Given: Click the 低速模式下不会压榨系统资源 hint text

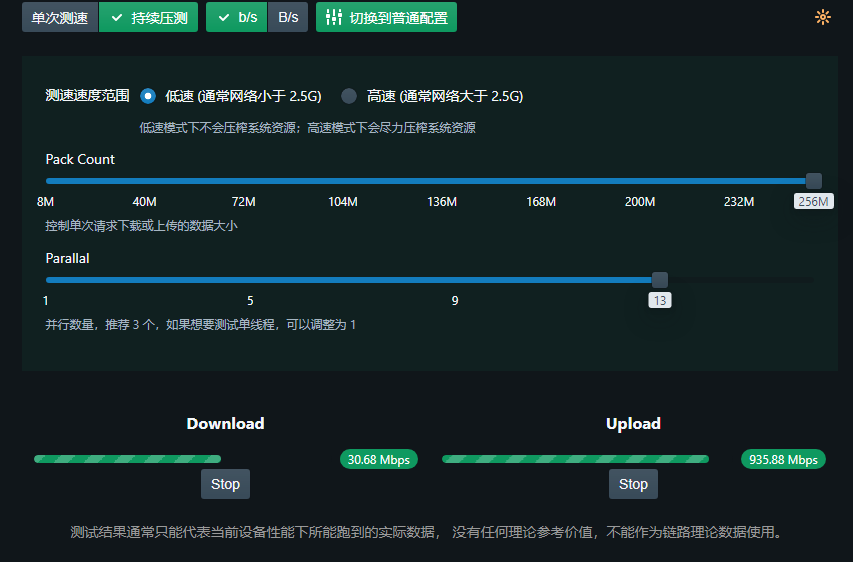Looking at the screenshot, I should (x=307, y=128).
